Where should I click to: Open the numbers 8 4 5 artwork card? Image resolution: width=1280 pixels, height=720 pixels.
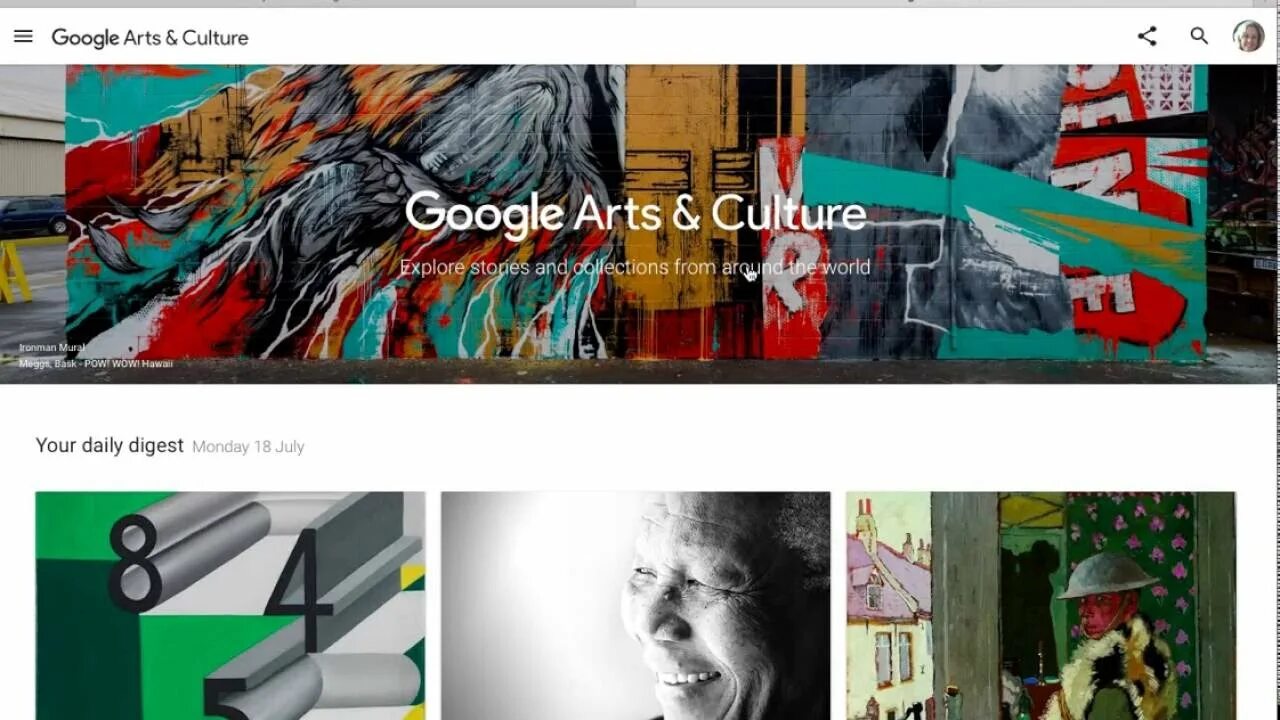230,605
